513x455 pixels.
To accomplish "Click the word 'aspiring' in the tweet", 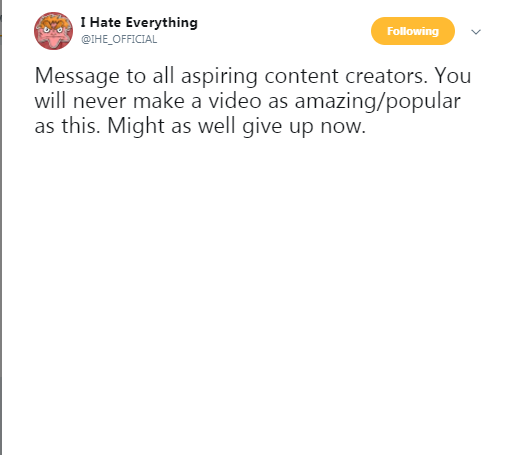I will 219,77.
